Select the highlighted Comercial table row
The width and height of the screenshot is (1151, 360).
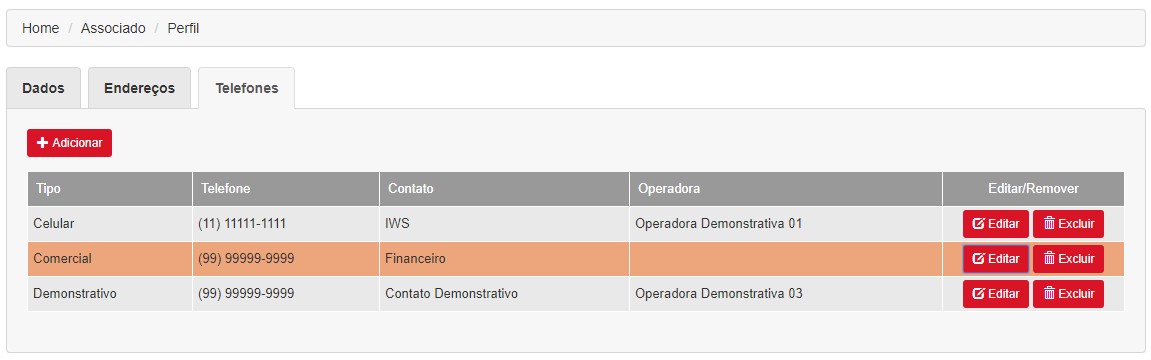click(x=576, y=259)
